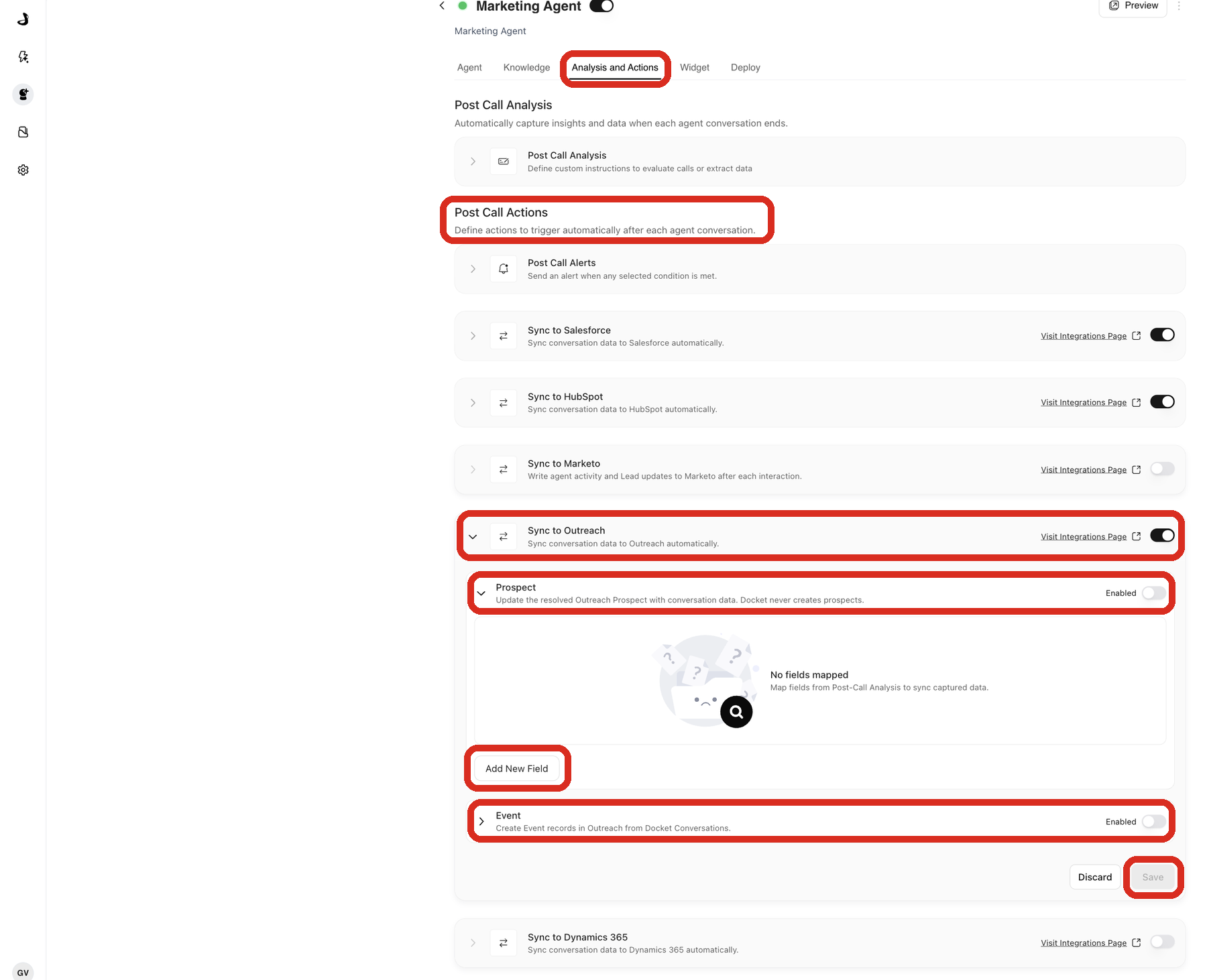Enable the Sync to Marketo toggle
This screenshot has height=980, width=1207.
pos(1163,469)
